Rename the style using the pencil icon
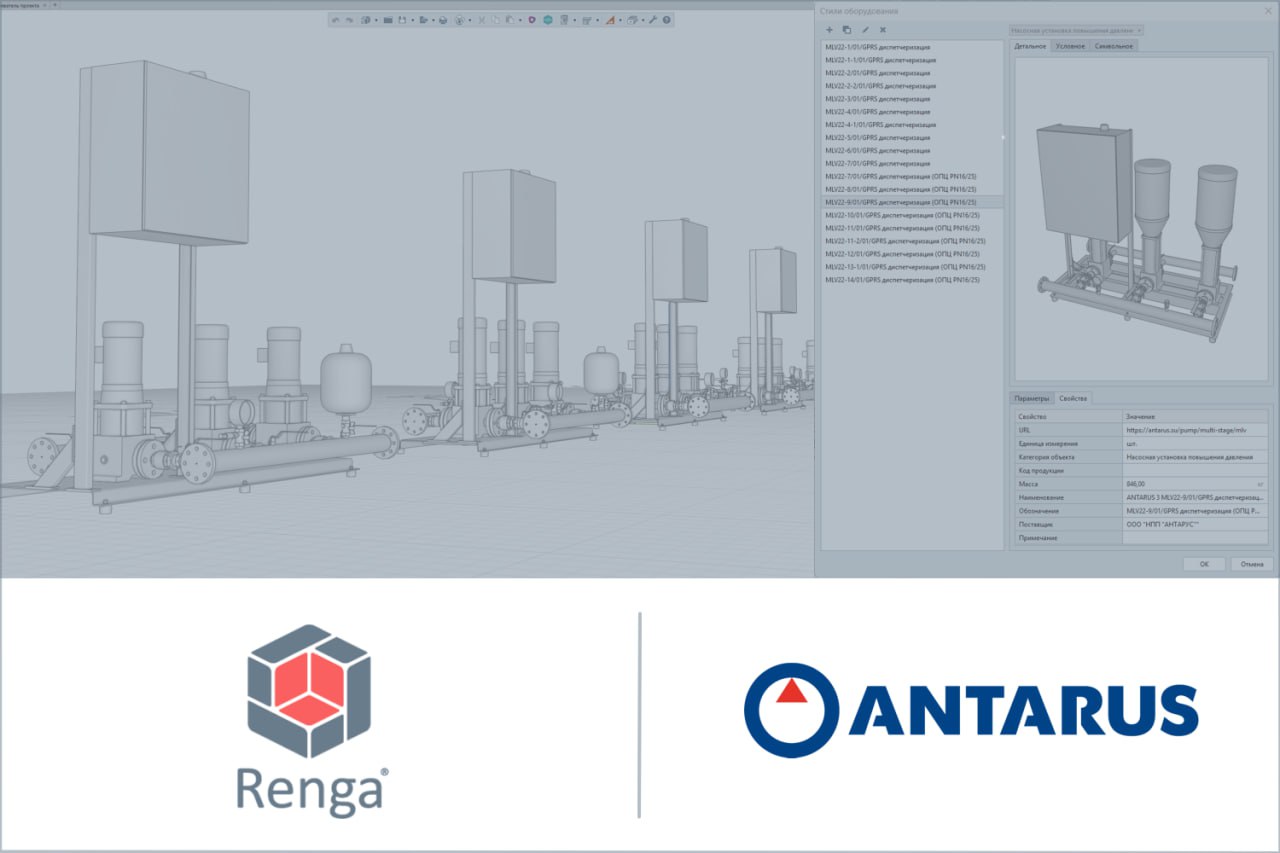1280x853 pixels. coord(865,30)
